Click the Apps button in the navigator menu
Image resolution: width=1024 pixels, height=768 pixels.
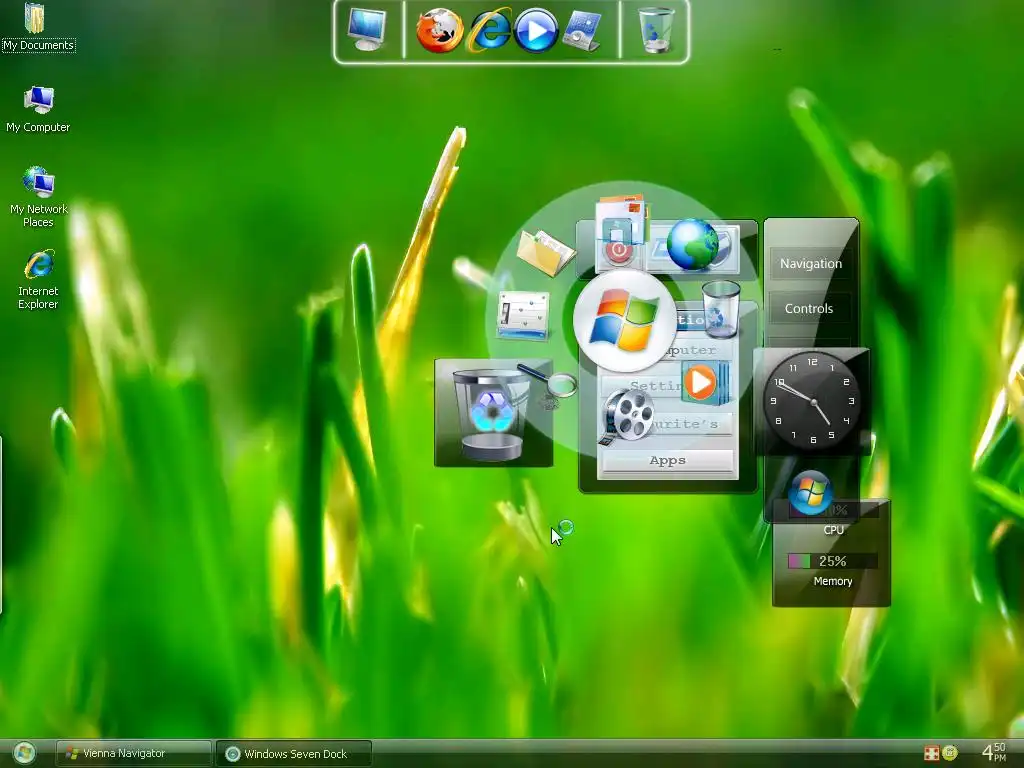(x=667, y=460)
